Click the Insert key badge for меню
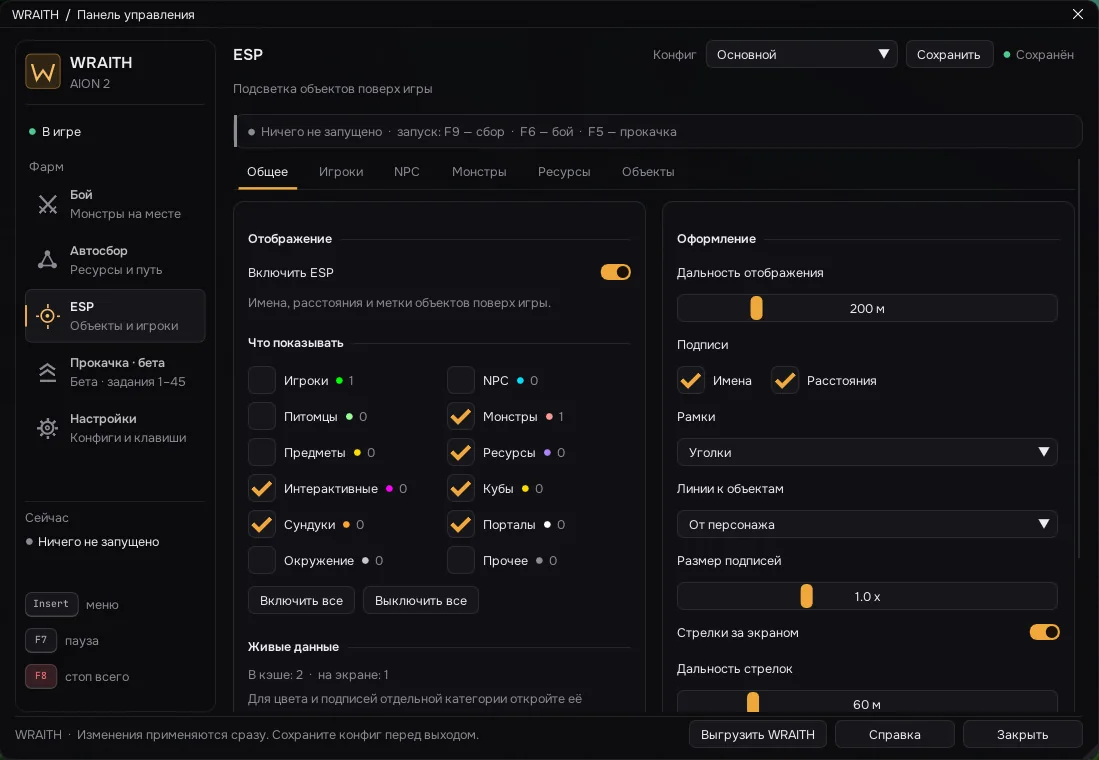Screen dimensions: 1099x760 click(x=51, y=604)
